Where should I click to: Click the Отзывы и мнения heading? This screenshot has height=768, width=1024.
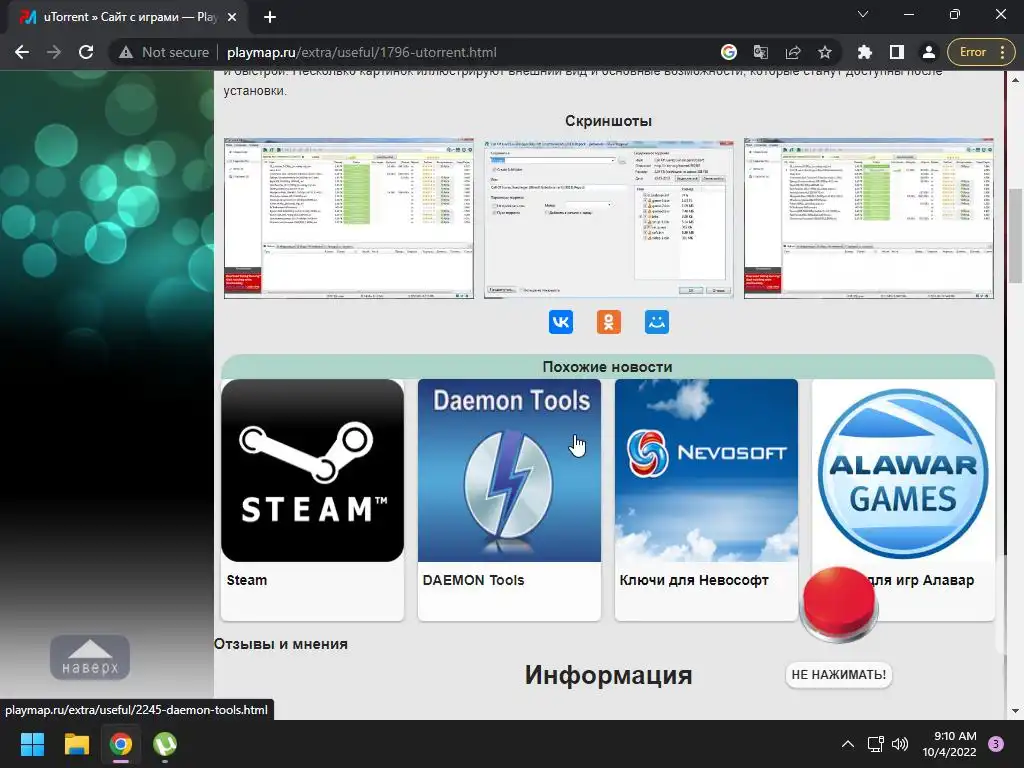[x=281, y=644]
